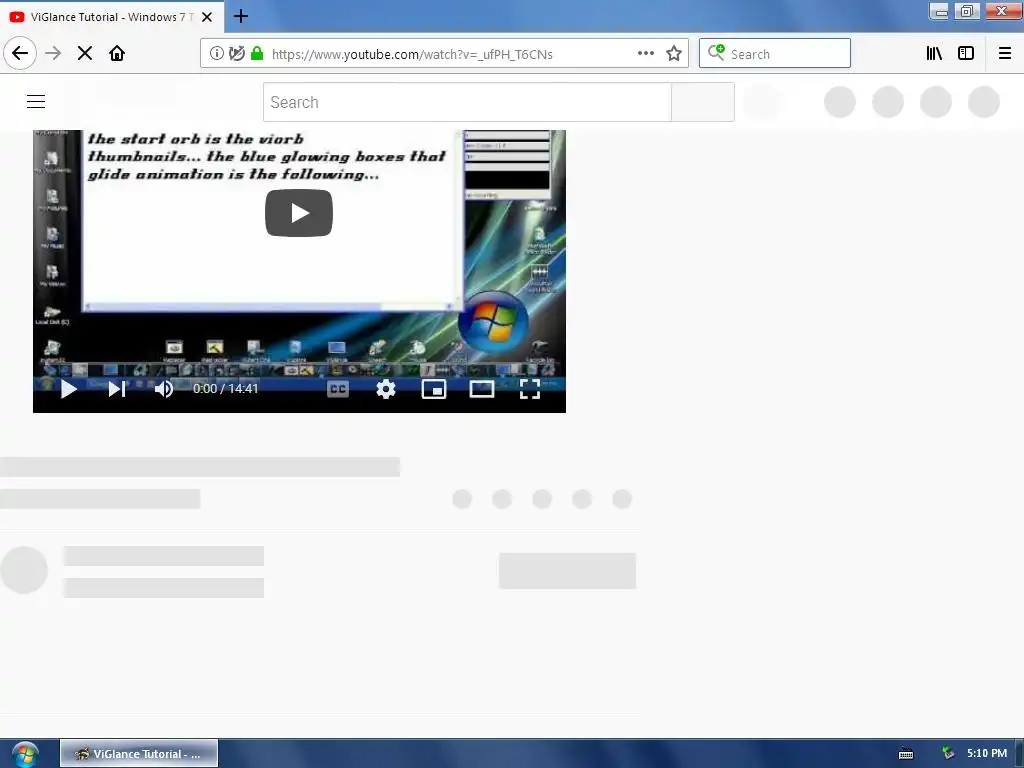Open a new browser tab
This screenshot has height=768, width=1024.
coord(240,16)
